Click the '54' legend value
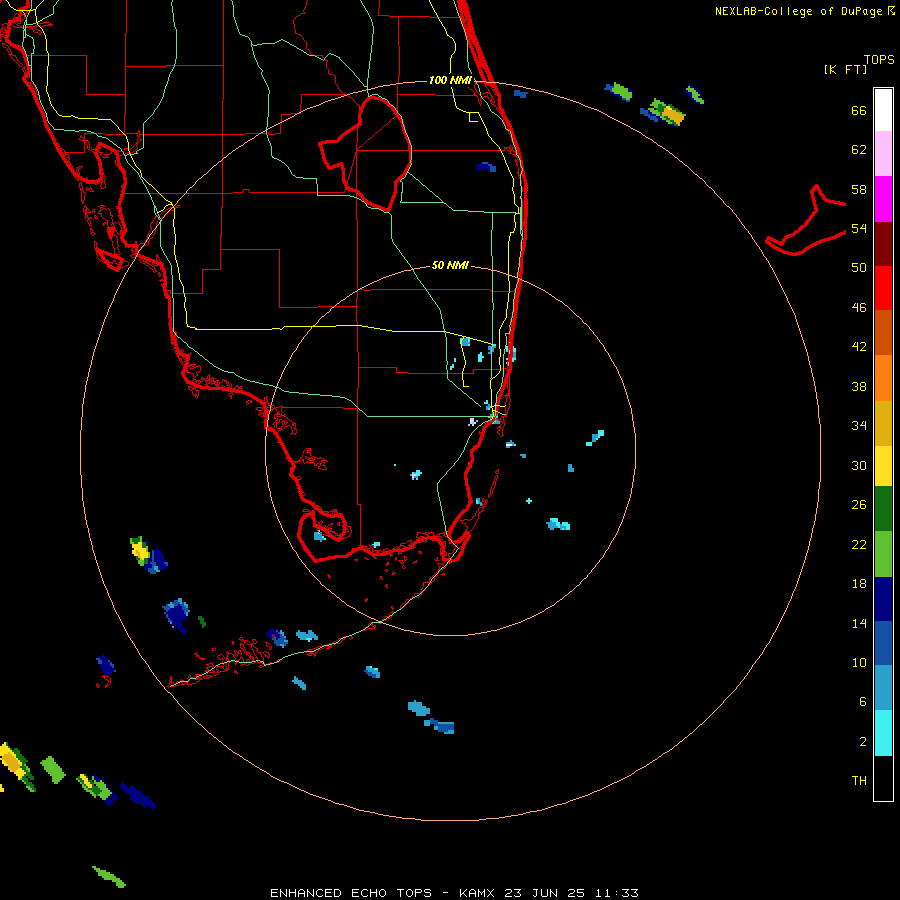Viewport: 900px width, 900px height. coord(859,228)
